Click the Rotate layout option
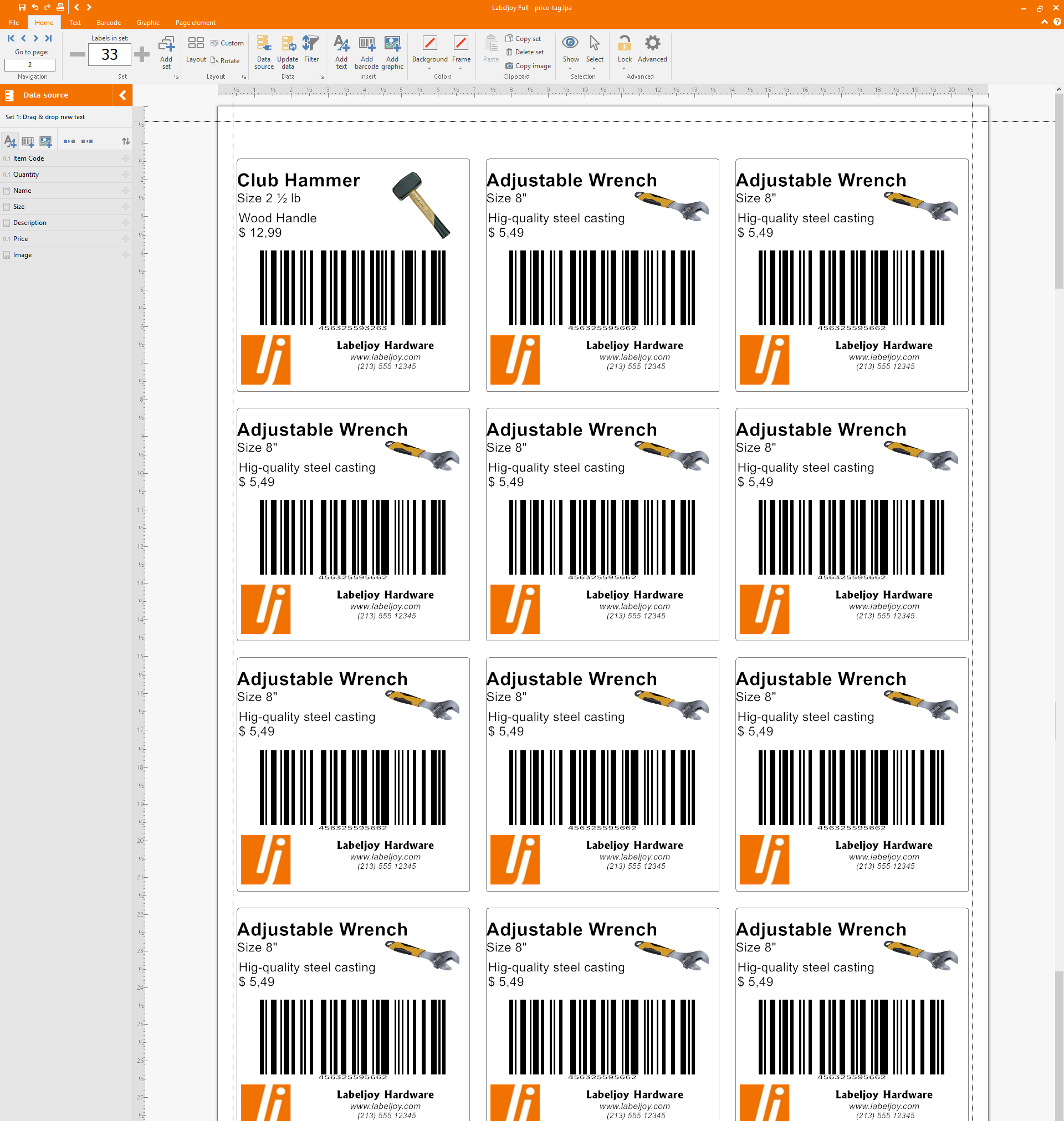The image size is (1064, 1121). tap(225, 60)
